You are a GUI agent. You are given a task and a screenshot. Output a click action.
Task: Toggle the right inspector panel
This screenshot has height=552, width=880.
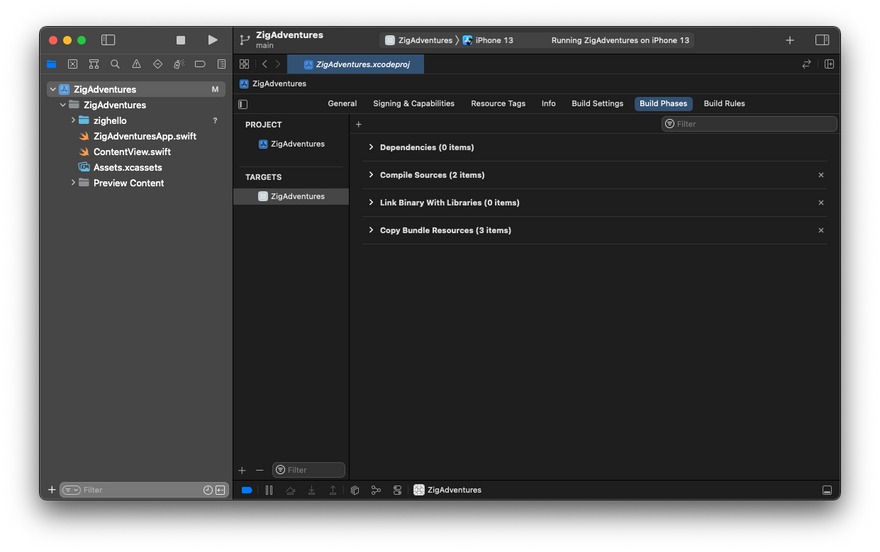822,40
